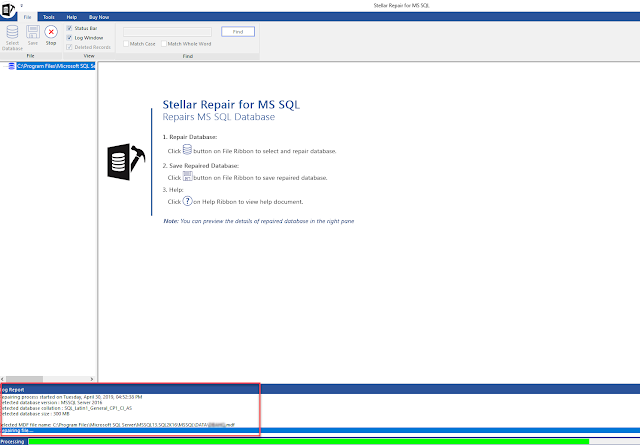Click the '1. Repair Database:' step text

point(190,137)
